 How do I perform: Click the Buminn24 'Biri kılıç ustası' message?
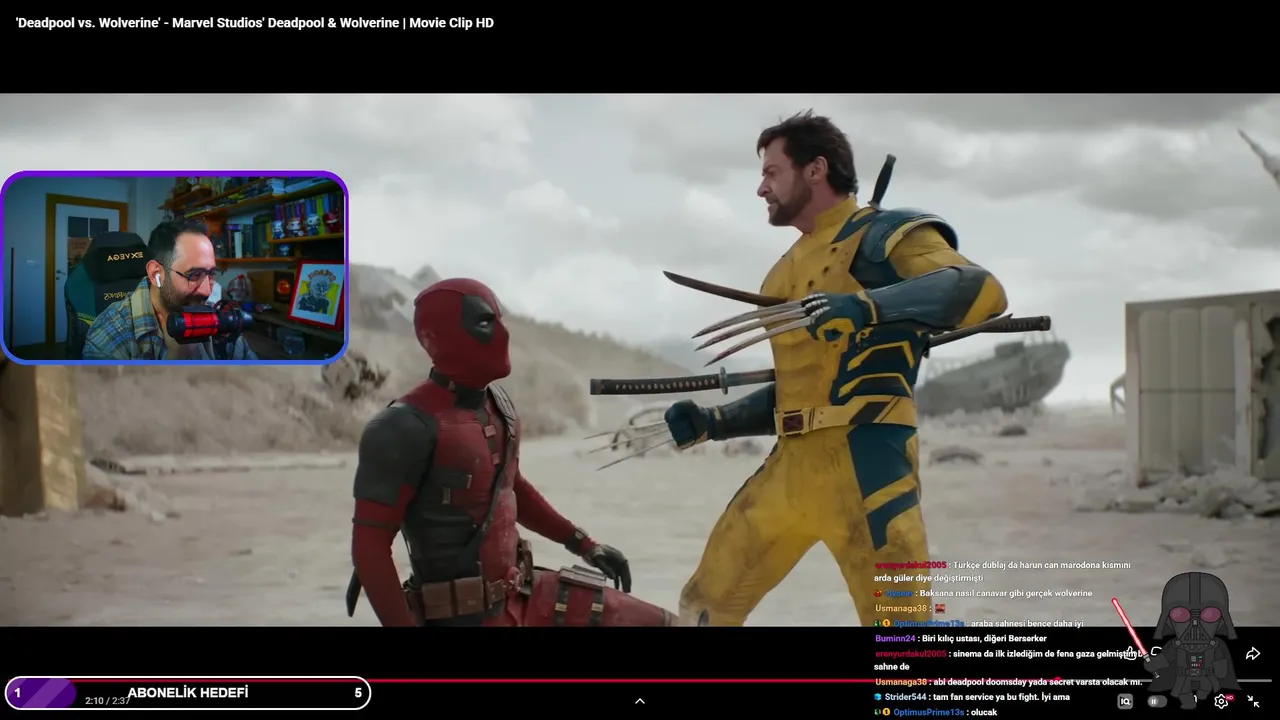[960, 638]
